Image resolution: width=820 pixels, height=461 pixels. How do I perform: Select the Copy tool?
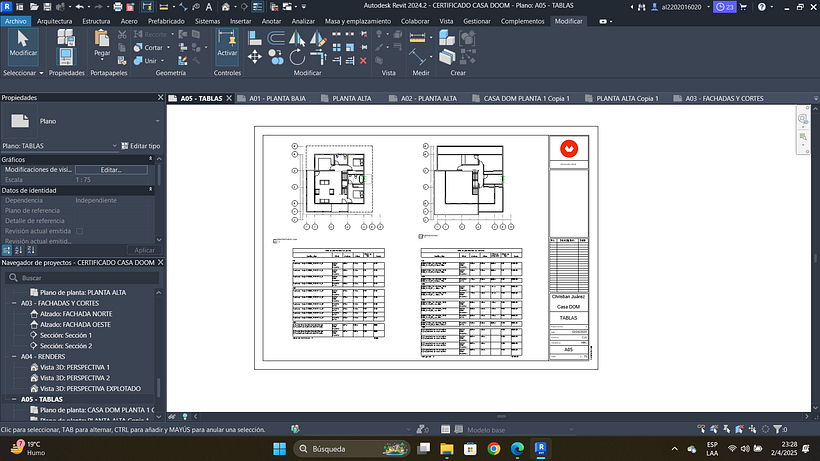pyautogui.click(x=276, y=56)
